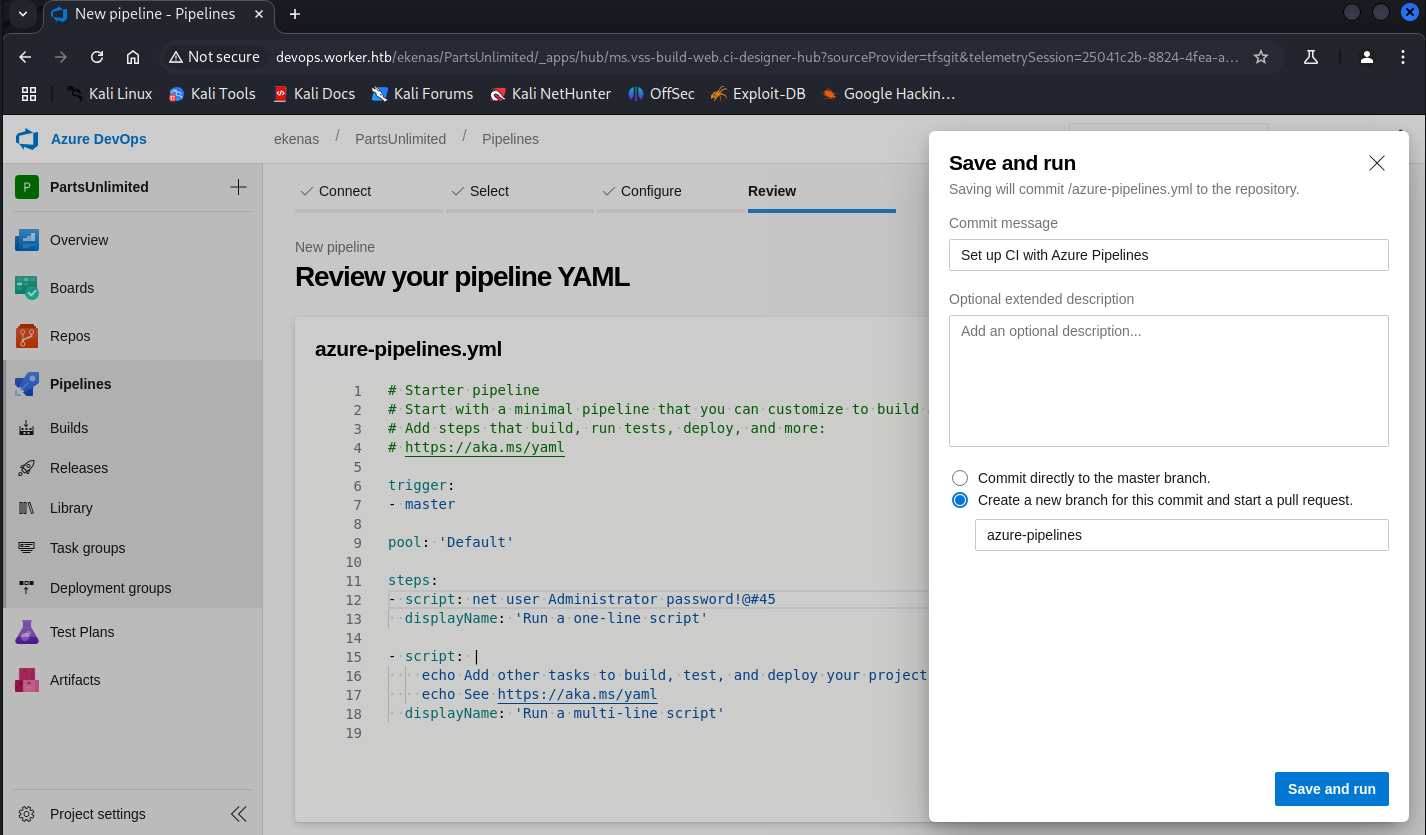Open the browser home page
This screenshot has width=1426, height=835.
[x=133, y=57]
